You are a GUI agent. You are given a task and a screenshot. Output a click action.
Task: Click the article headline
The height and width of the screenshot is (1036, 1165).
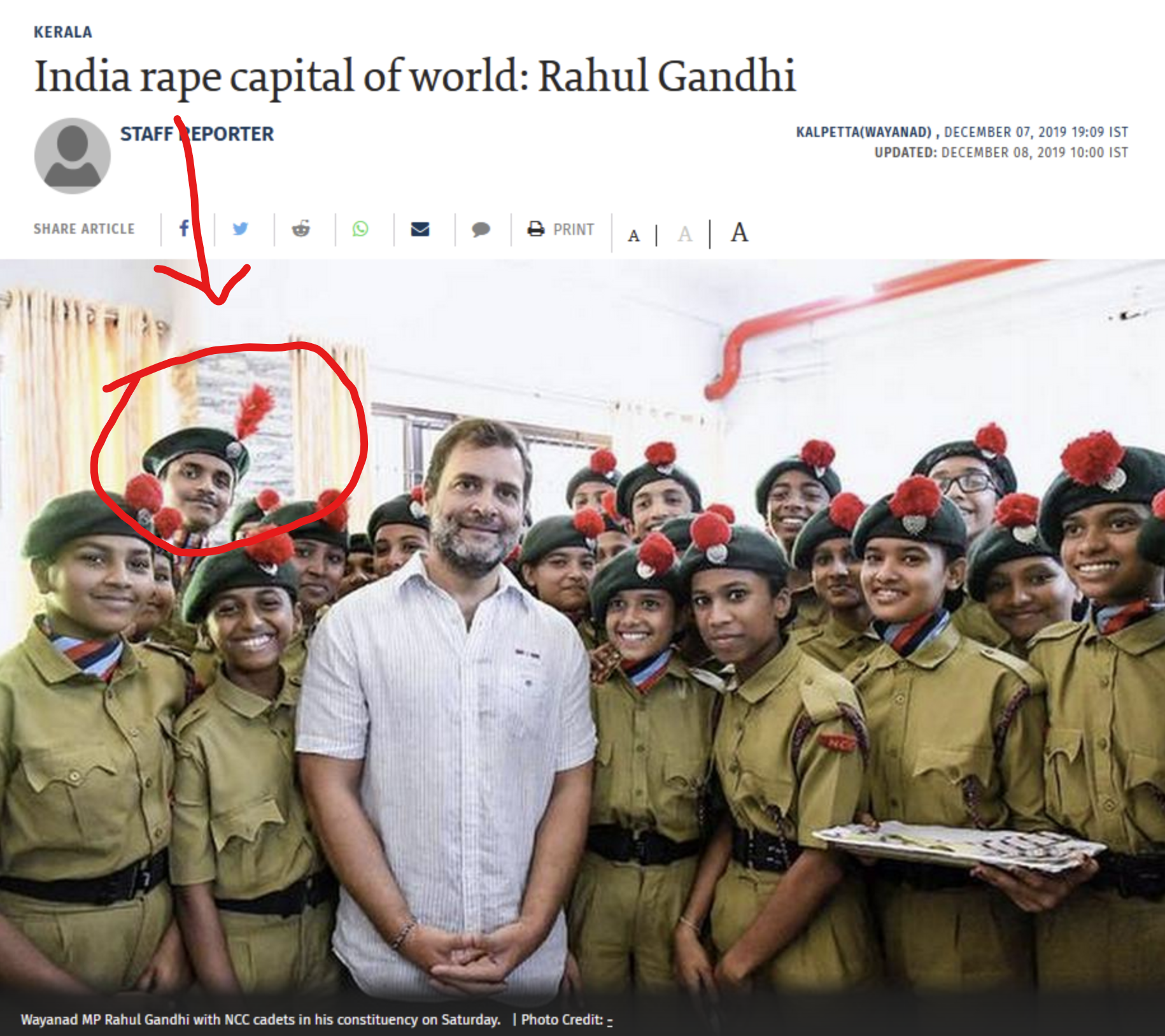(x=414, y=77)
